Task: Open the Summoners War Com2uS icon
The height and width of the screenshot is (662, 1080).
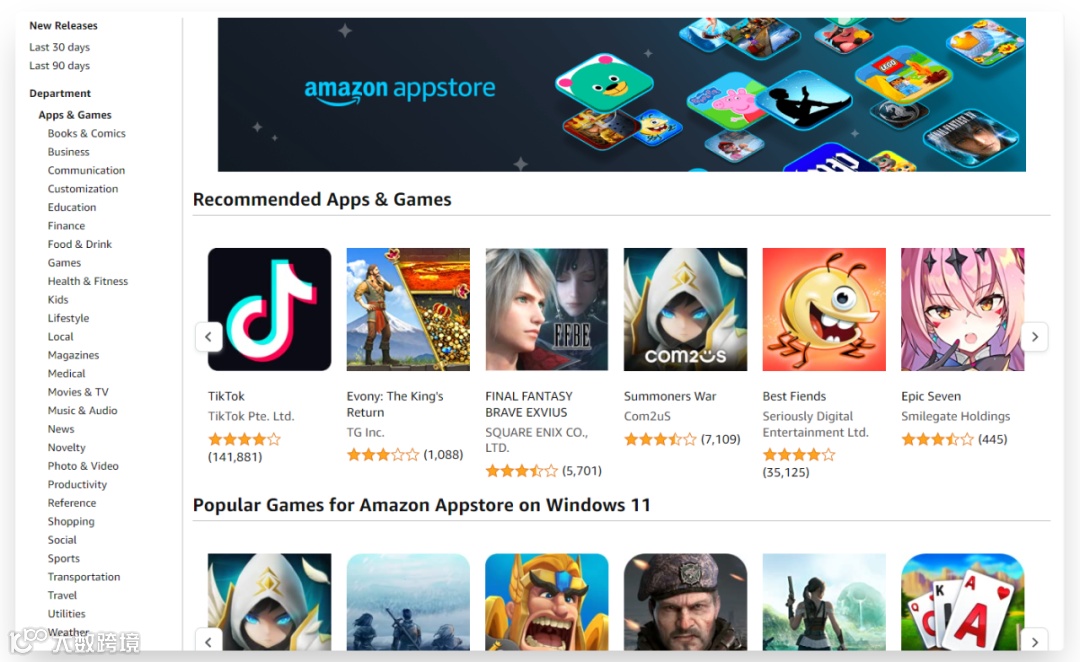Action: [685, 309]
